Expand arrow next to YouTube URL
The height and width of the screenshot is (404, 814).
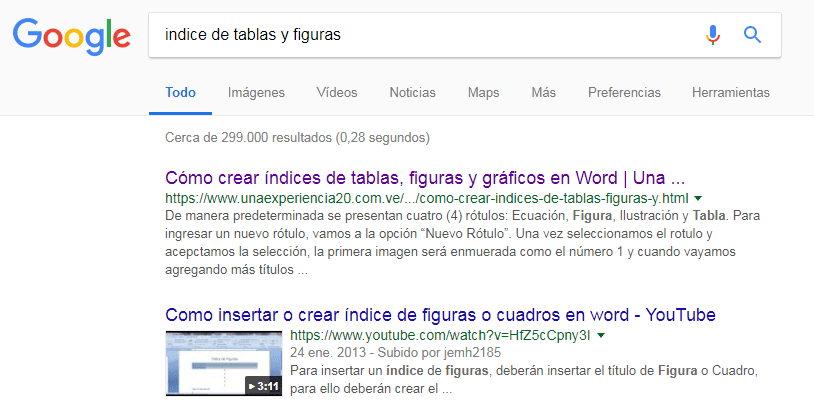(601, 335)
